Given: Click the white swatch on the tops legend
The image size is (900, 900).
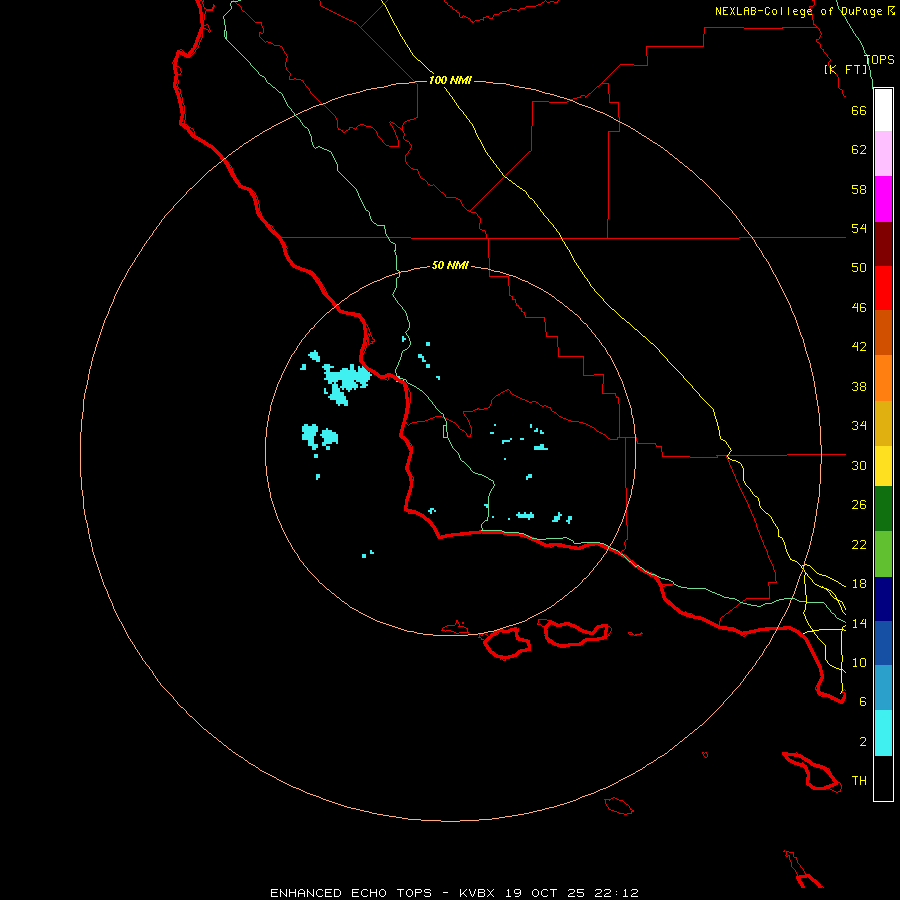Looking at the screenshot, I should [883, 110].
